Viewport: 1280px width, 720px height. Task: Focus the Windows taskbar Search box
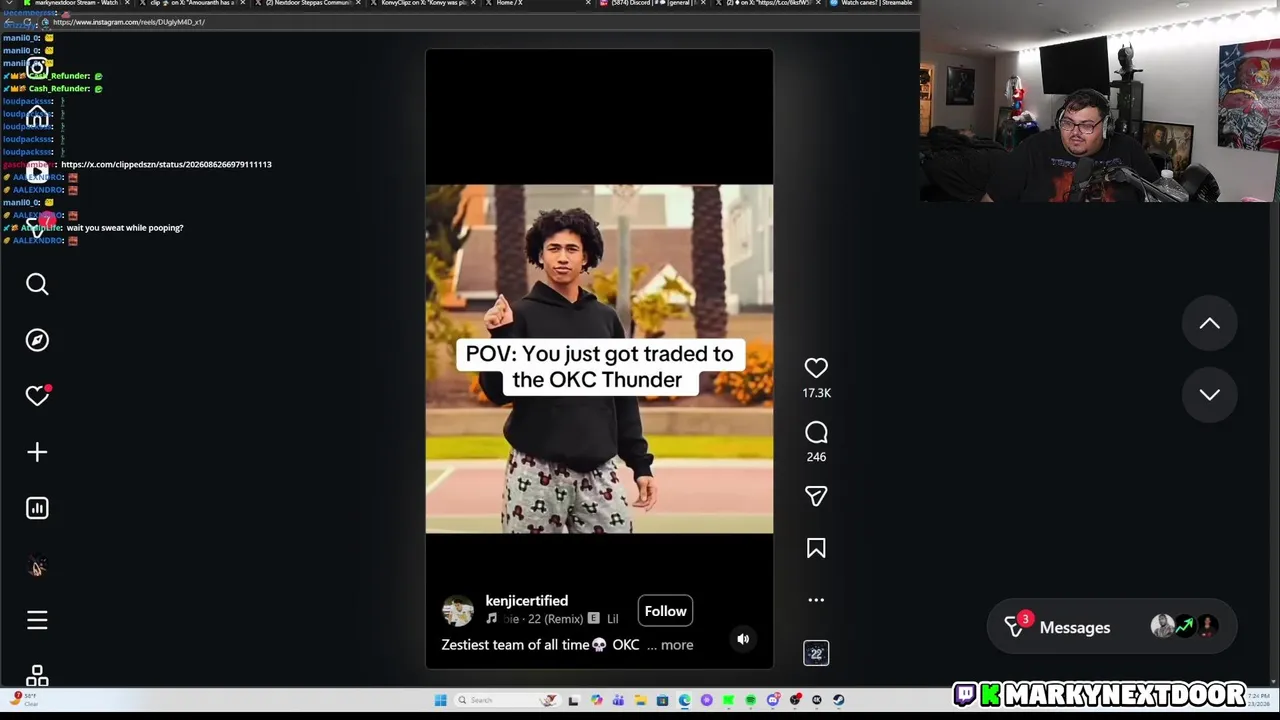[x=508, y=700]
